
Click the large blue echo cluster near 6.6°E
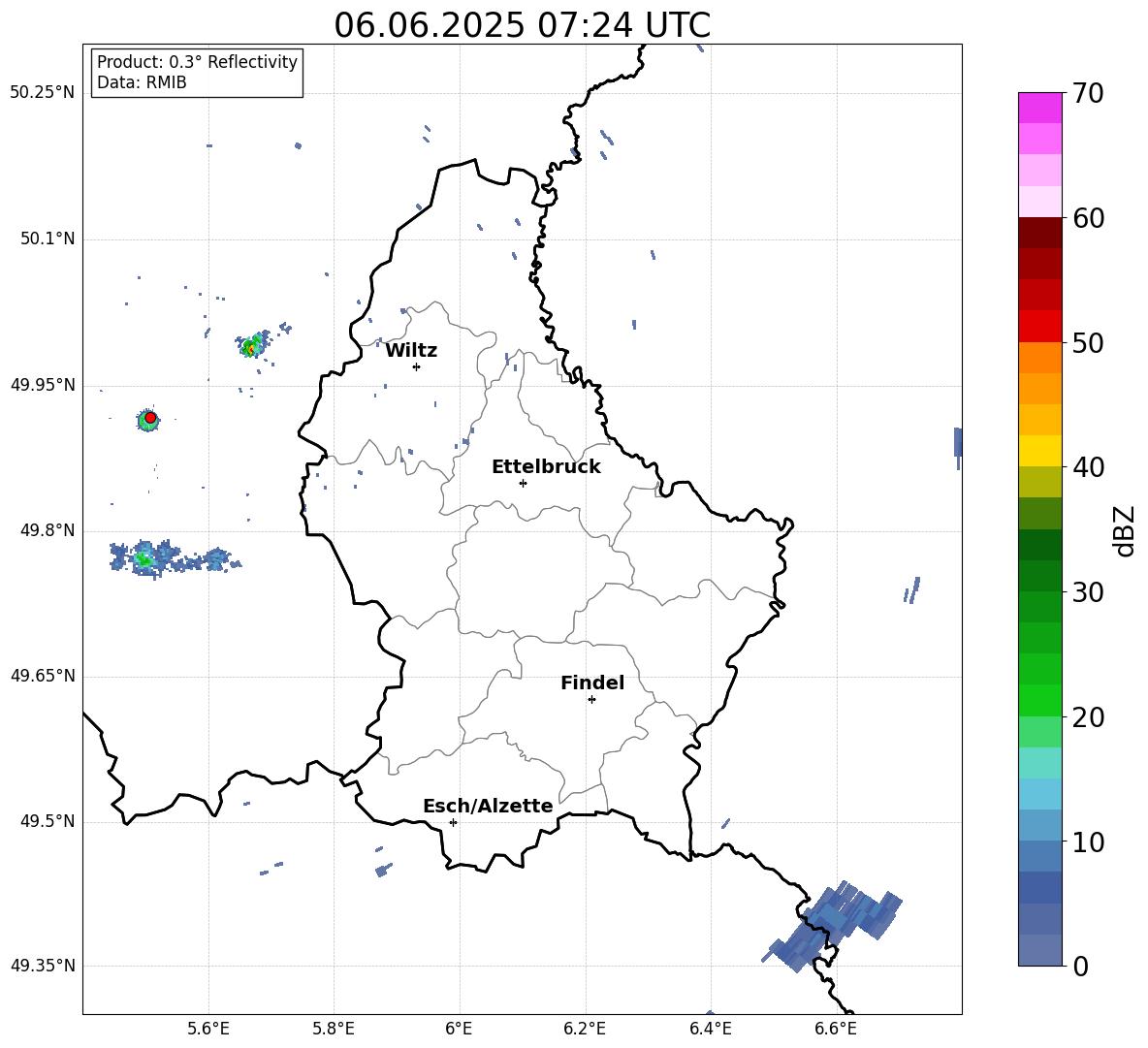click(x=833, y=925)
